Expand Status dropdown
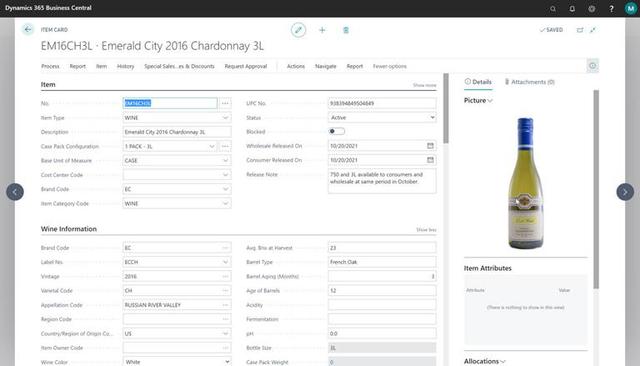The width and height of the screenshot is (640, 366). coord(432,118)
